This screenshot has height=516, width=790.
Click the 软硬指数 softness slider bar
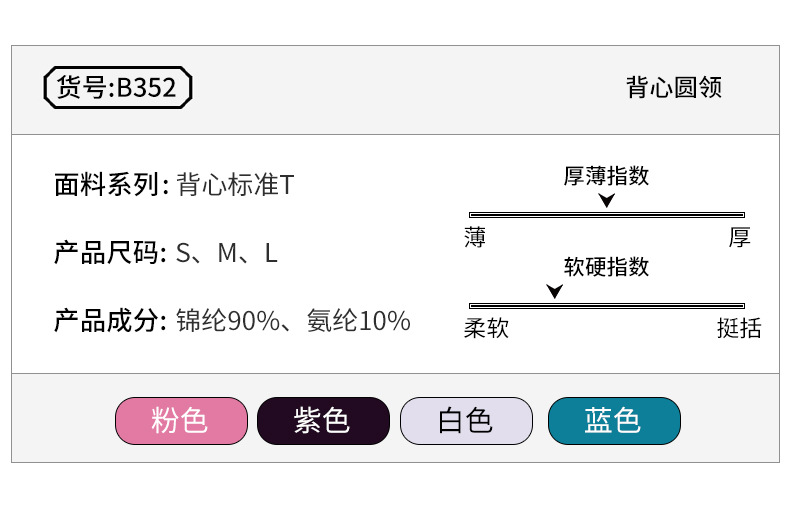[607, 305]
